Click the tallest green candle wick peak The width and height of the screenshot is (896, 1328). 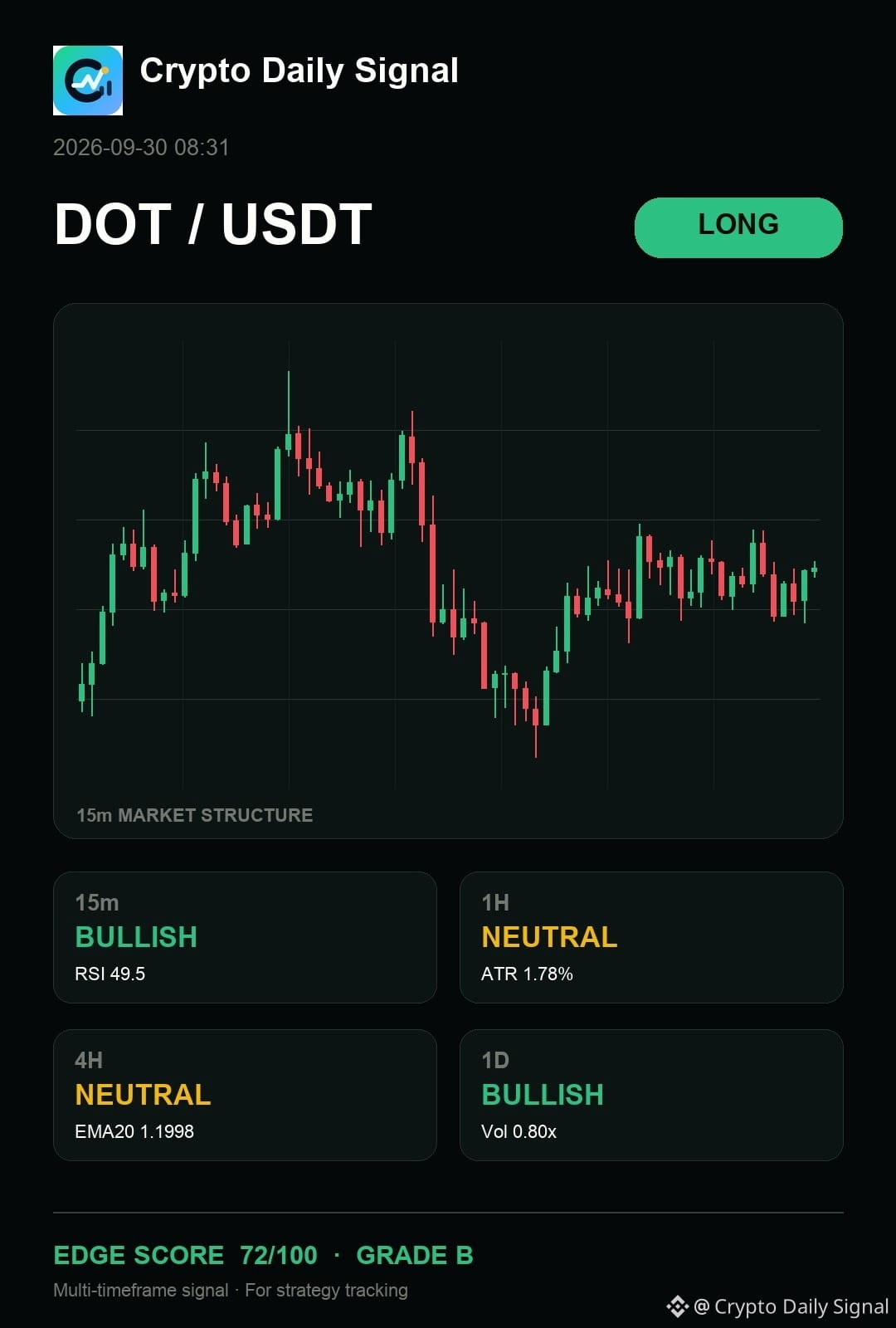click(289, 373)
